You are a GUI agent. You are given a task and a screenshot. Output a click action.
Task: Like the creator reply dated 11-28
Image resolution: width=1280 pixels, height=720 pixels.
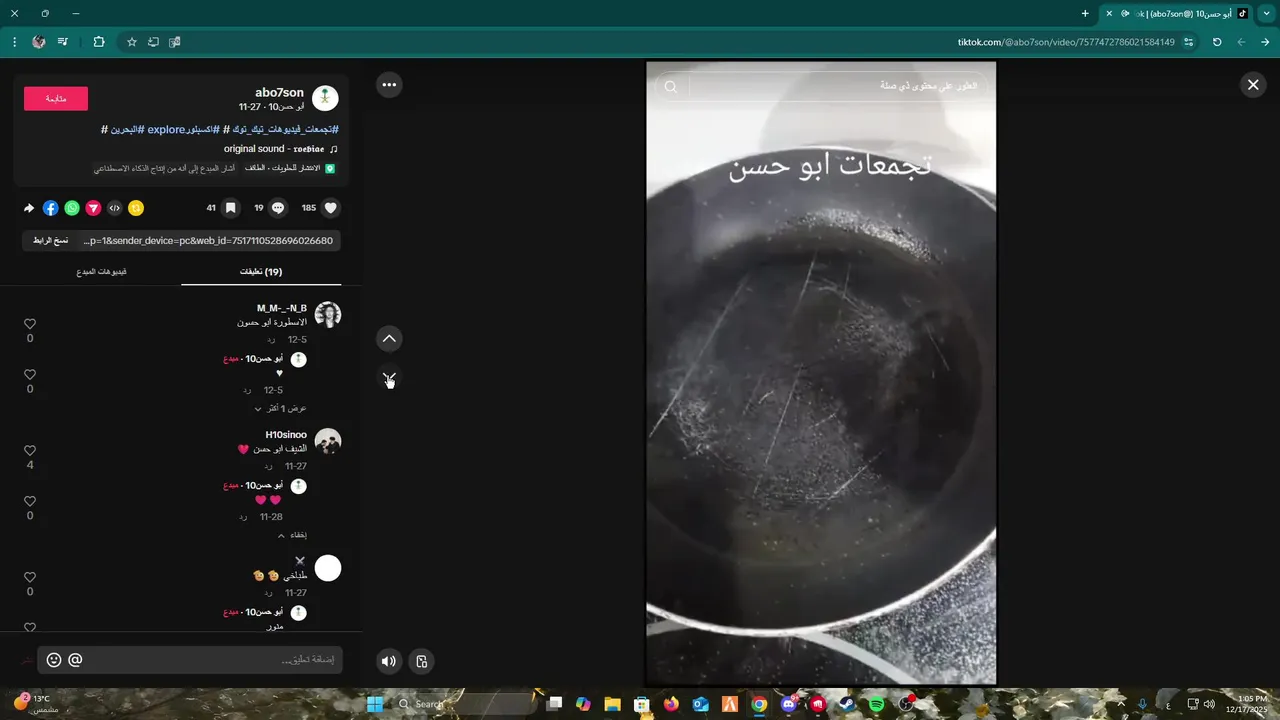tap(30, 501)
